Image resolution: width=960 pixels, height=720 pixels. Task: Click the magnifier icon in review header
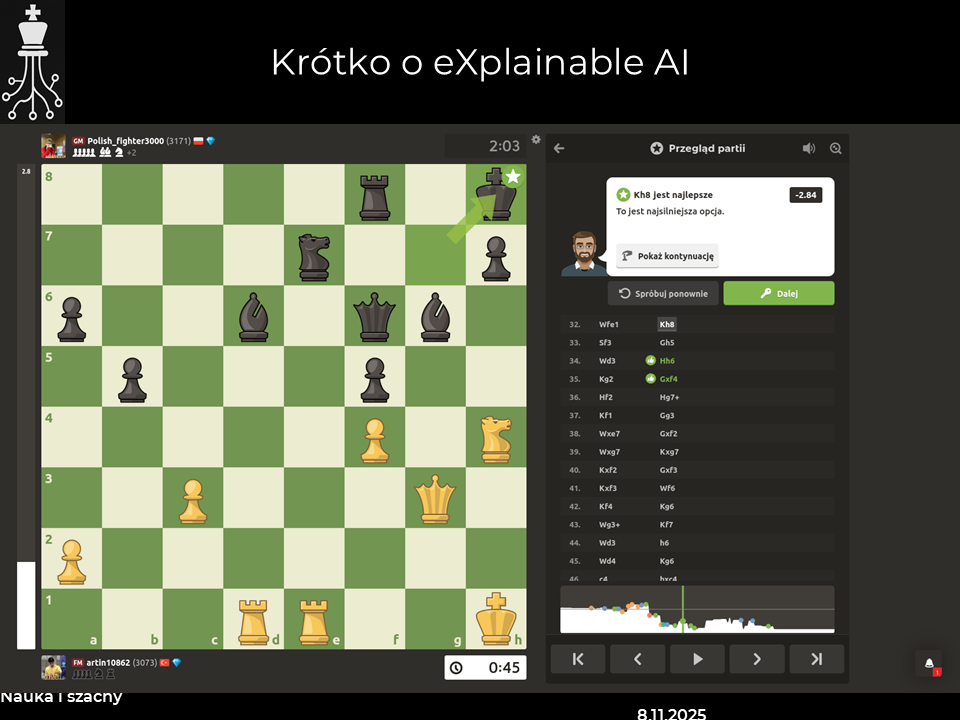tap(836, 148)
